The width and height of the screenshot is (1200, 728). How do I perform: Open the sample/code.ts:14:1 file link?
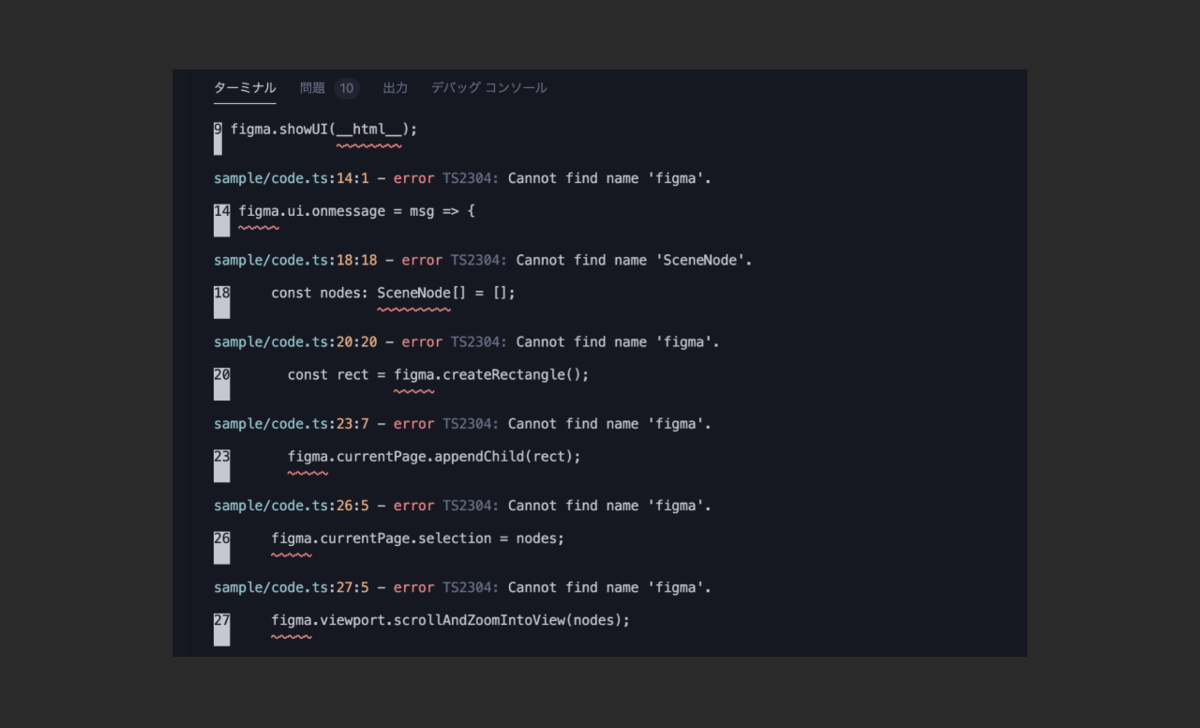[x=292, y=178]
